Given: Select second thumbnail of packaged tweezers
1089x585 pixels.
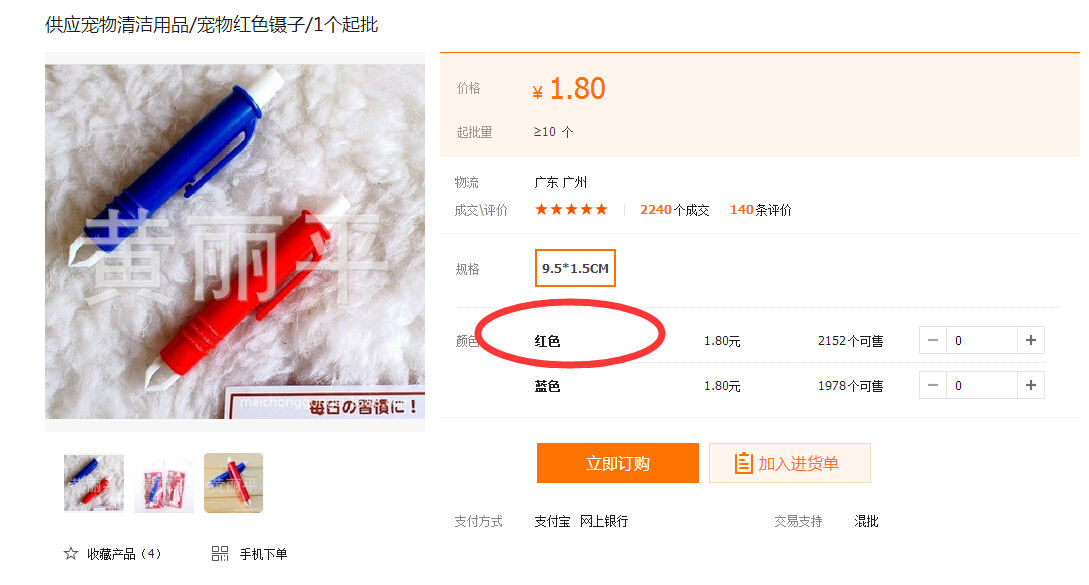Looking at the screenshot, I should pos(164,483).
